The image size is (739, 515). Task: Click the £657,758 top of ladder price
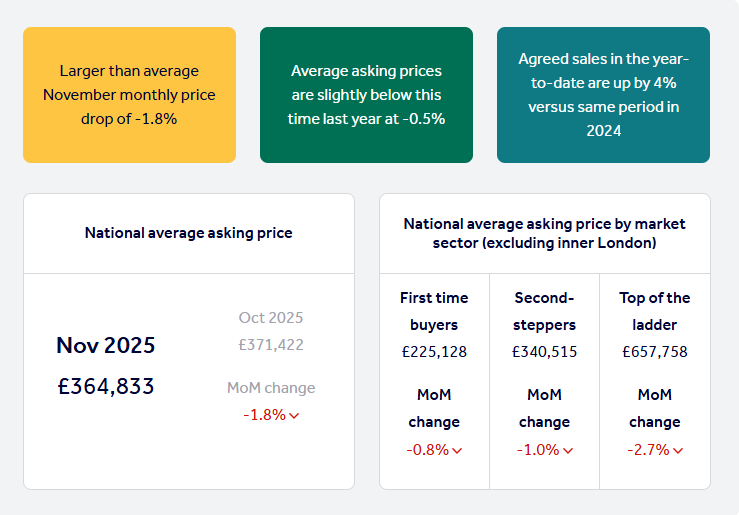pyautogui.click(x=655, y=352)
